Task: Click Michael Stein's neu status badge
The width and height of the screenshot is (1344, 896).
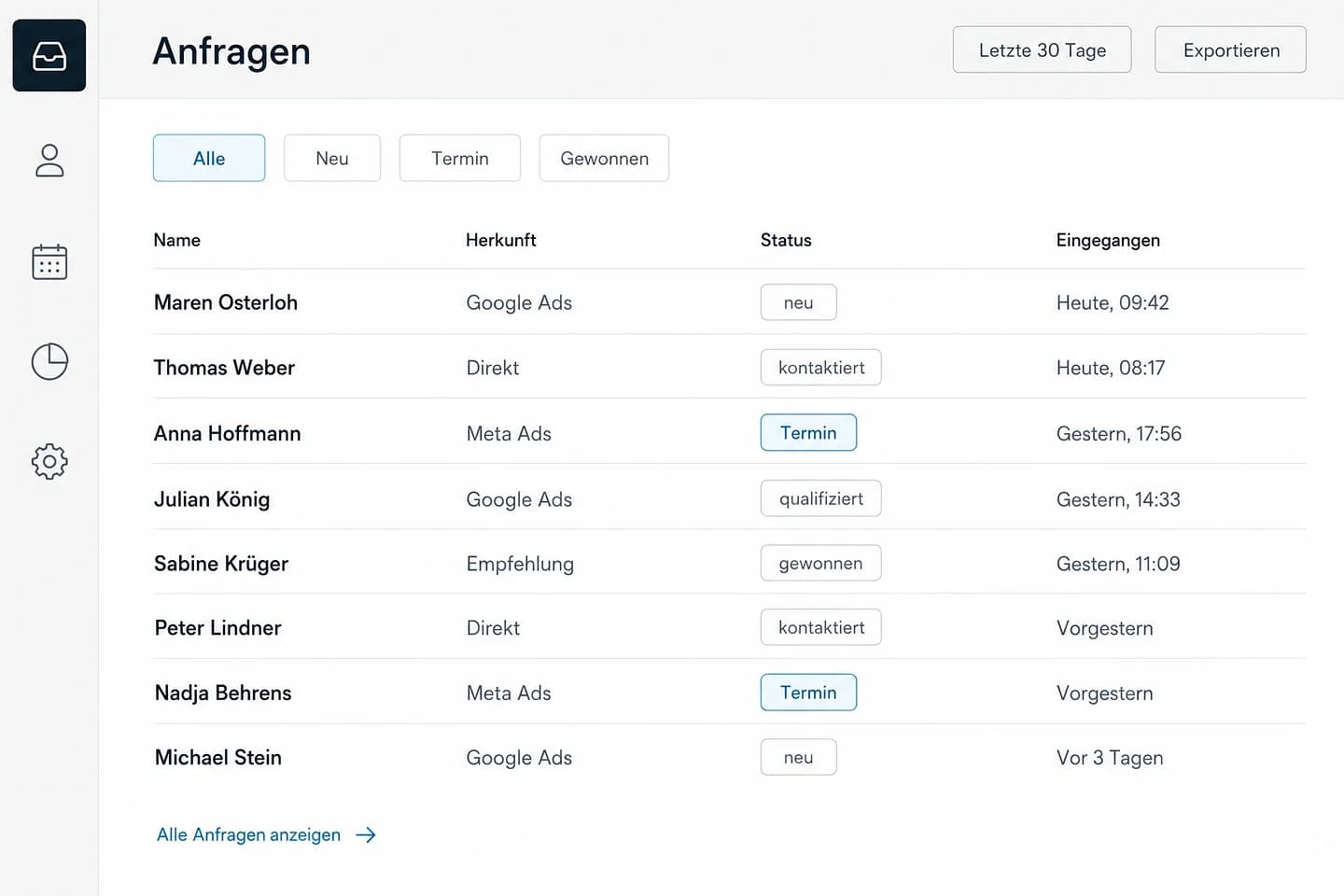Action: tap(799, 757)
